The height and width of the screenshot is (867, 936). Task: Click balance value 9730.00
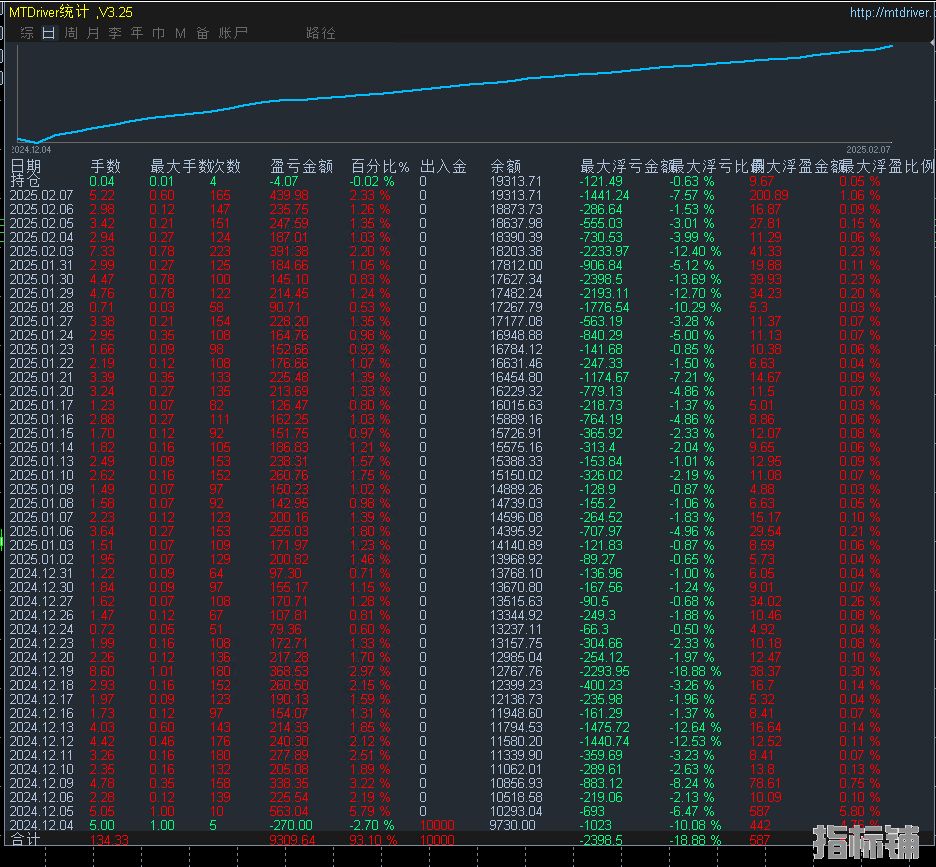pyautogui.click(x=512, y=825)
